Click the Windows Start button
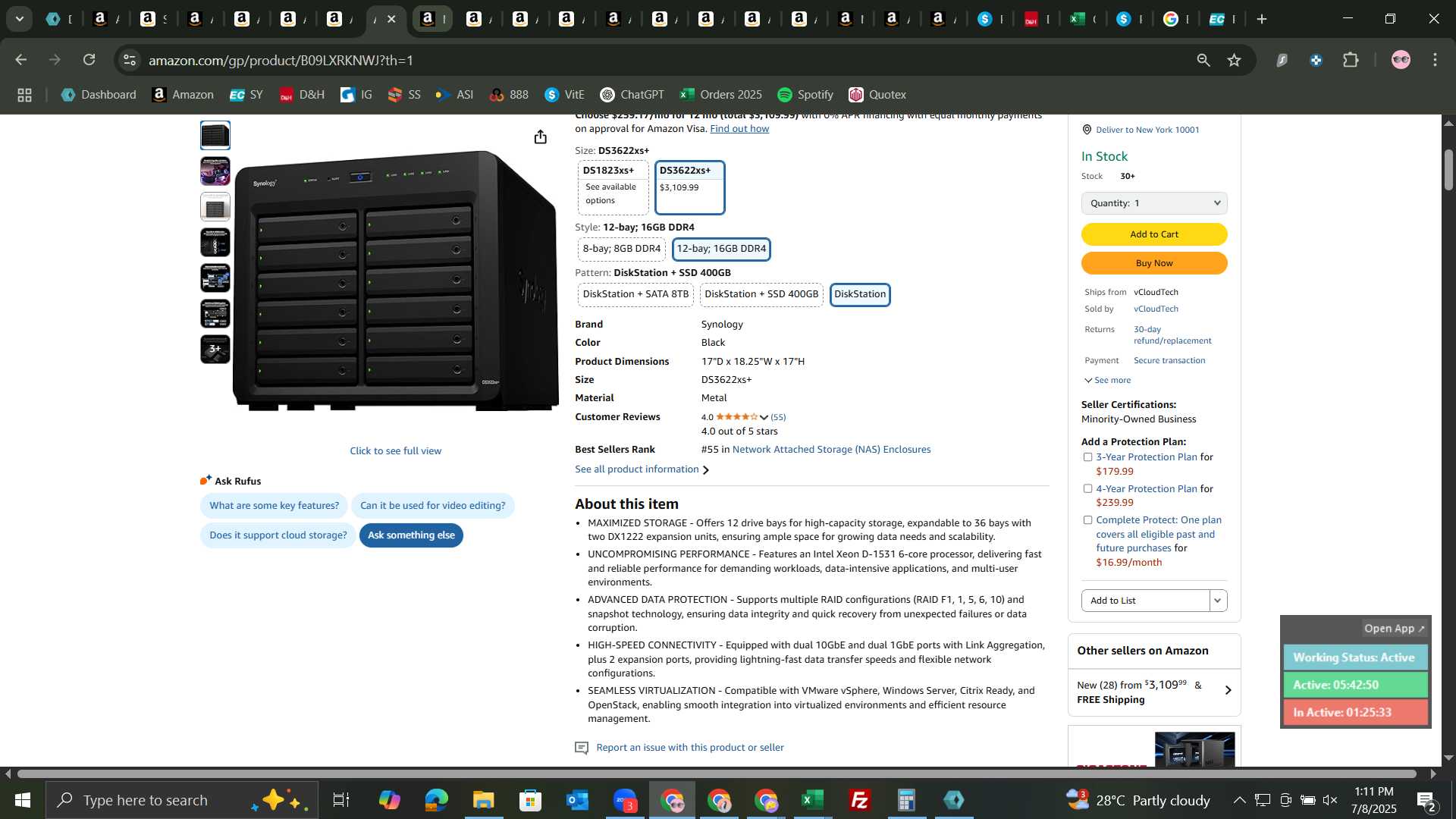Image resolution: width=1456 pixels, height=819 pixels. coord(22,800)
